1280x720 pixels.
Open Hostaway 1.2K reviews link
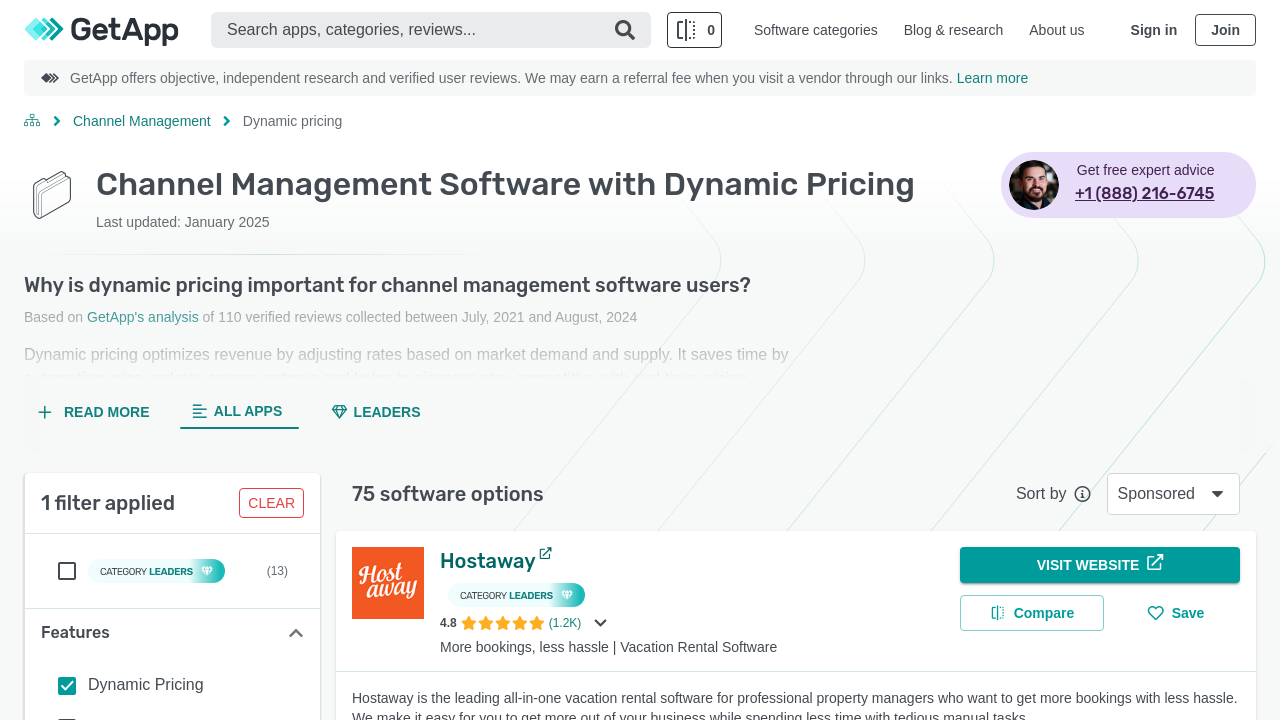coord(565,623)
